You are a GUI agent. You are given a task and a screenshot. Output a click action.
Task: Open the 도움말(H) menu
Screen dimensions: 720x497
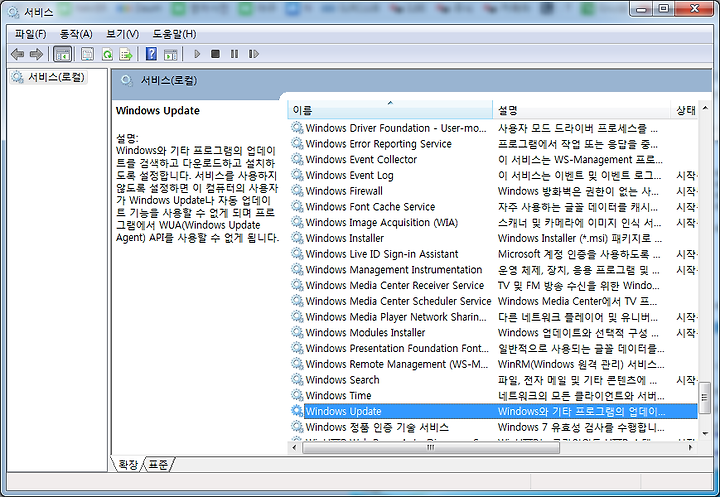tap(174, 34)
